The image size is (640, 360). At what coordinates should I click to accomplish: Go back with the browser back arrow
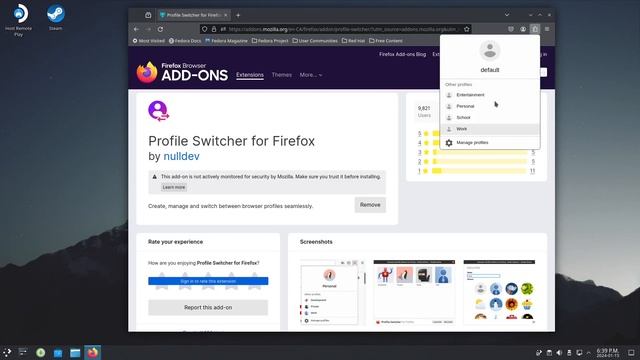click(136, 29)
